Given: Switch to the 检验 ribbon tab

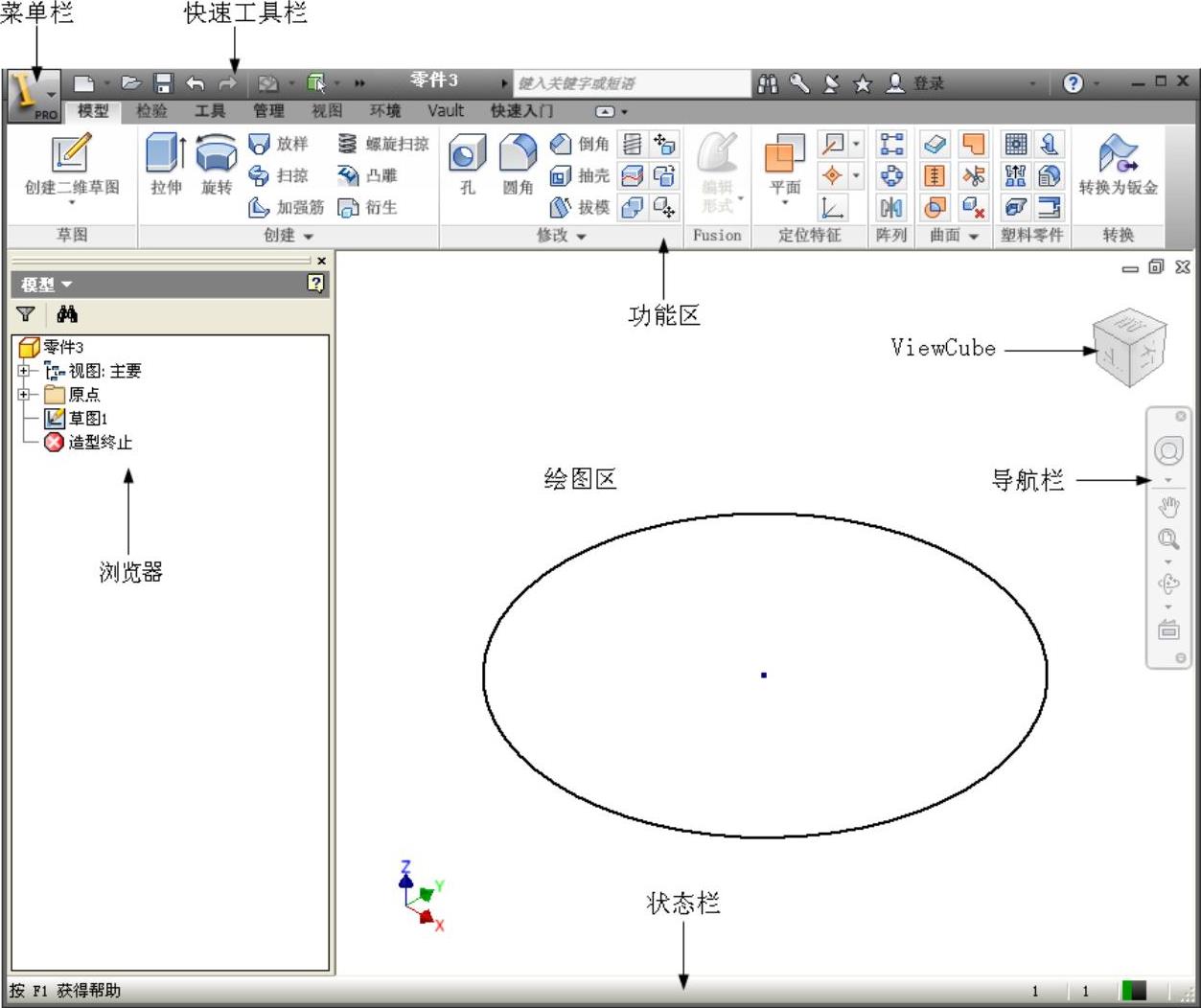Looking at the screenshot, I should click(151, 111).
